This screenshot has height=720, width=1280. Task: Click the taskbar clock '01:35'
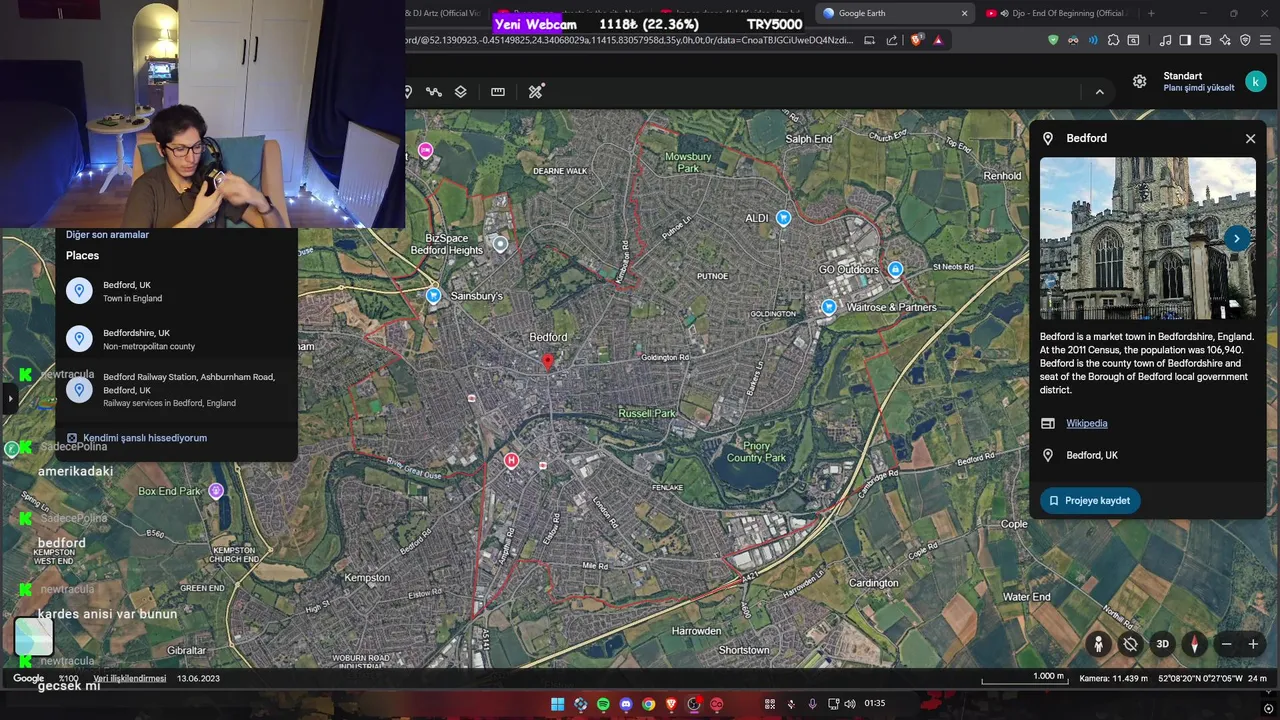tap(874, 703)
